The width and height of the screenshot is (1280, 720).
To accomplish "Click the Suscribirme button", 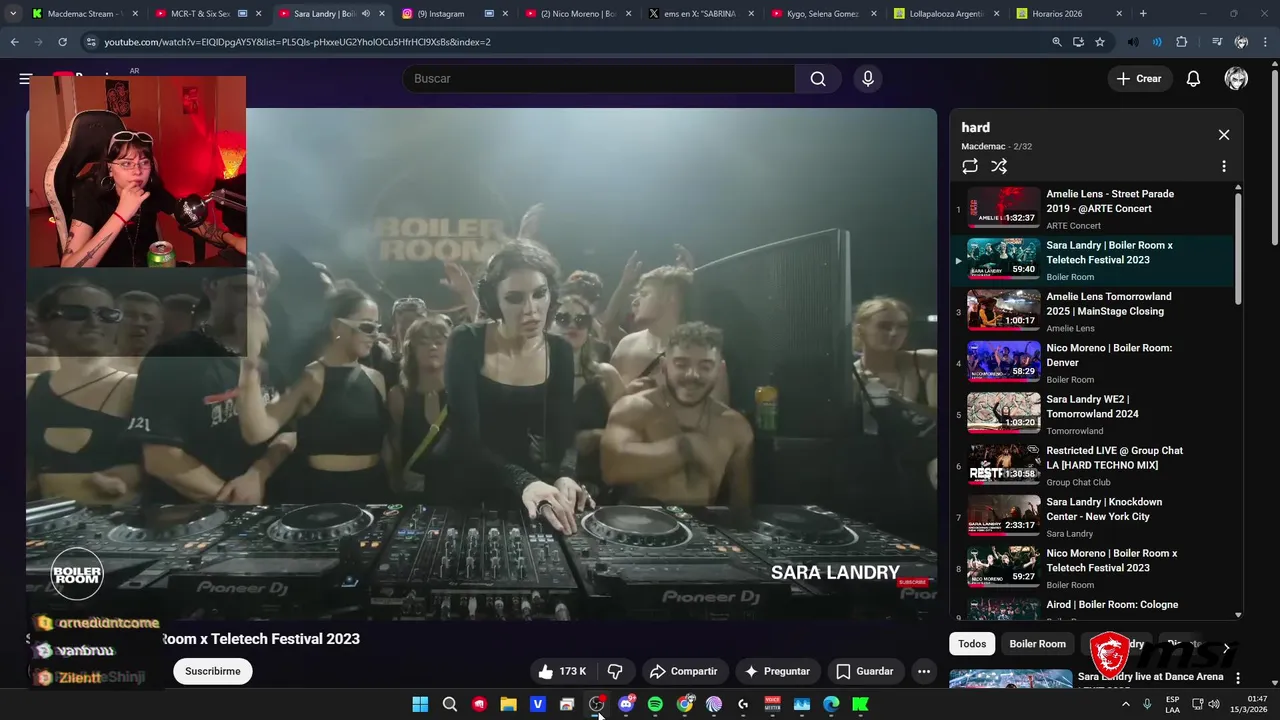I will [x=212, y=671].
